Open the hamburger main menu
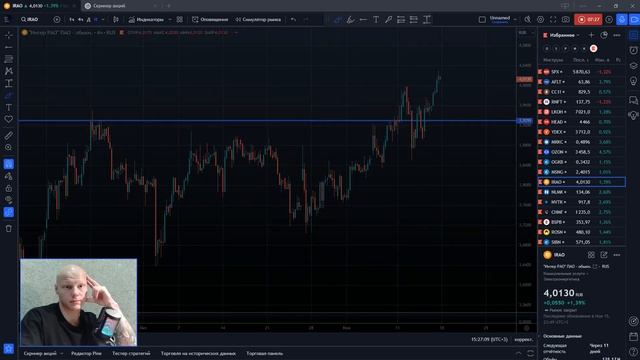Viewport: 640px width, 360px height. point(7,20)
